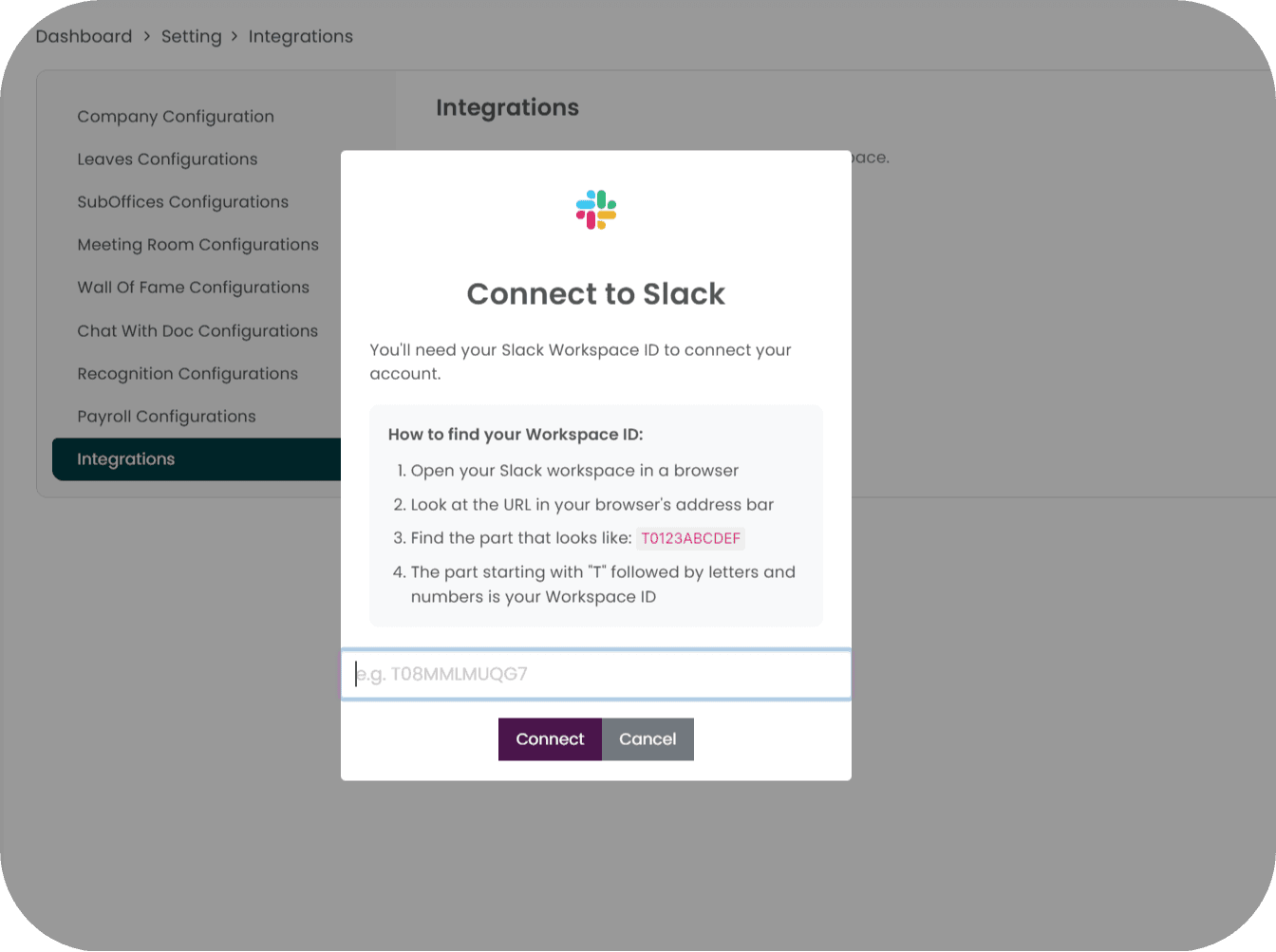Focus the Workspace ID input field

tap(596, 675)
